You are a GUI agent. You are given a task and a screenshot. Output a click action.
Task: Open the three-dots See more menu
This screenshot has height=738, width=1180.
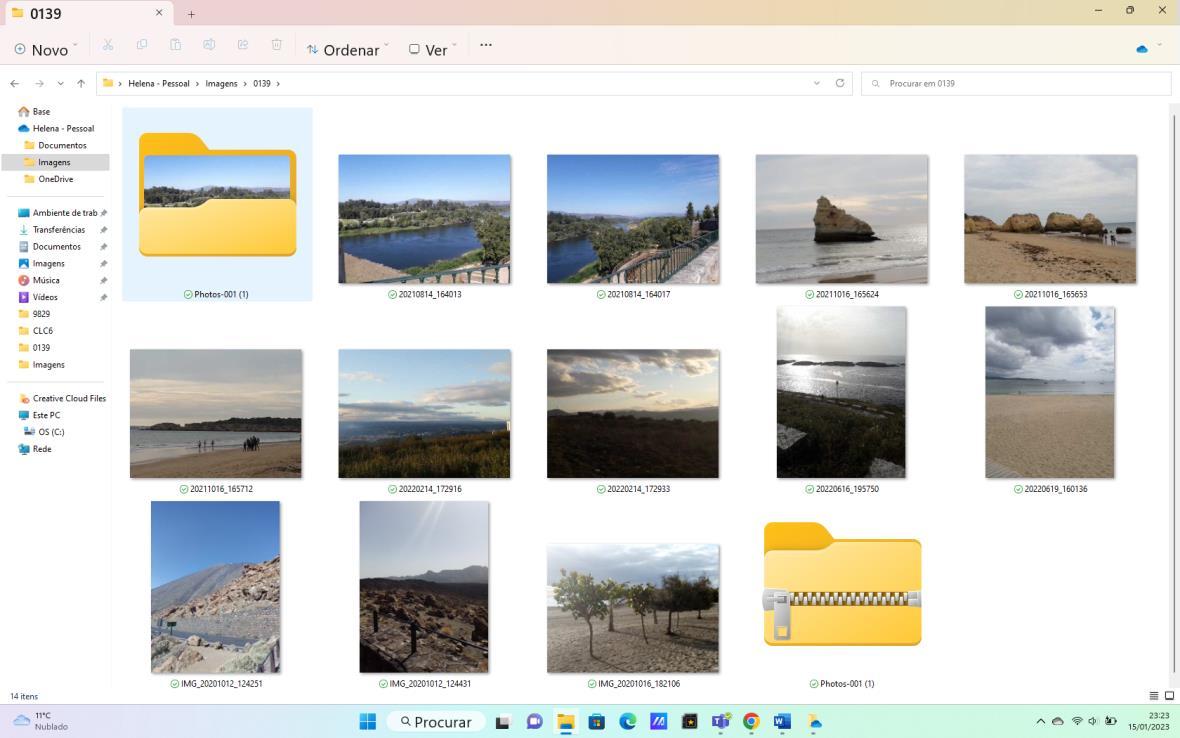pos(486,45)
